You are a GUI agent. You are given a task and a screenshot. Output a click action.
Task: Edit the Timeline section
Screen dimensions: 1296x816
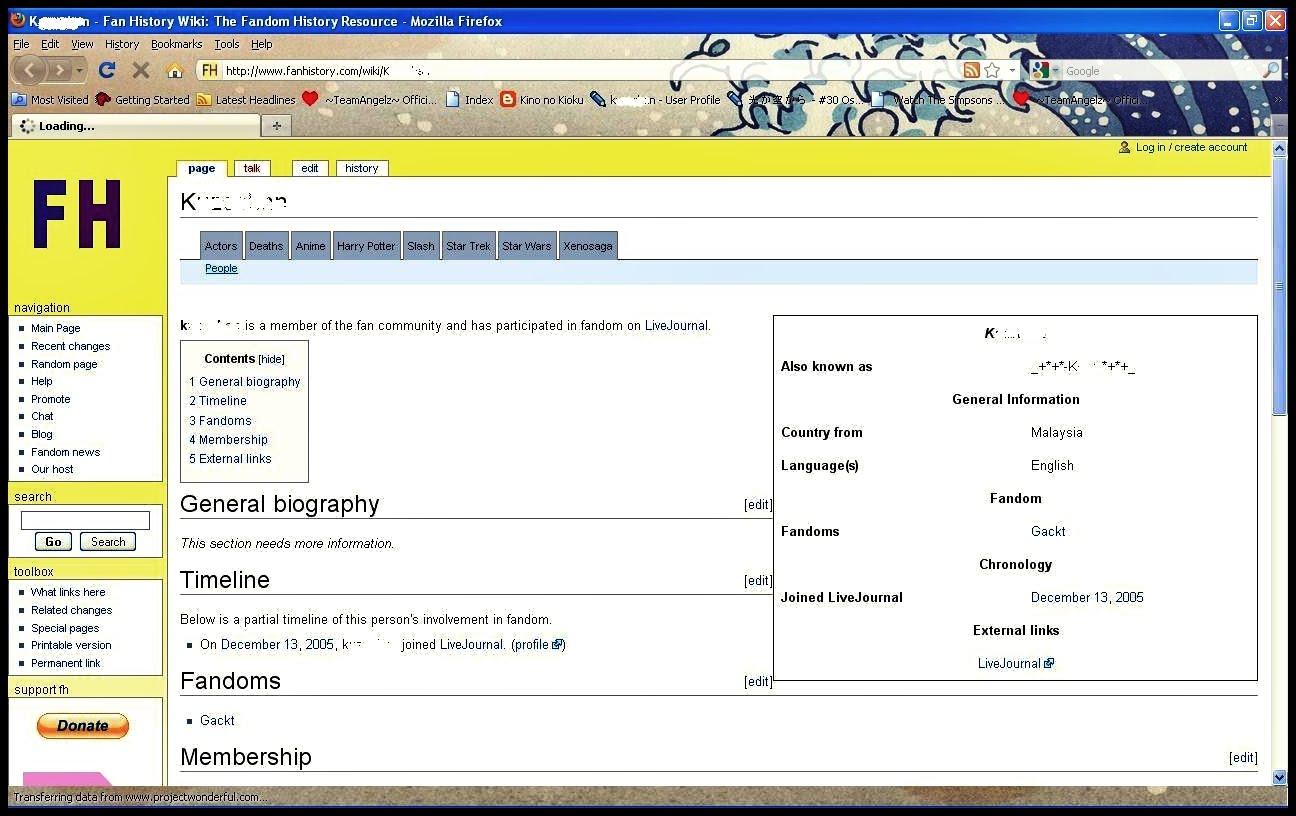point(758,581)
